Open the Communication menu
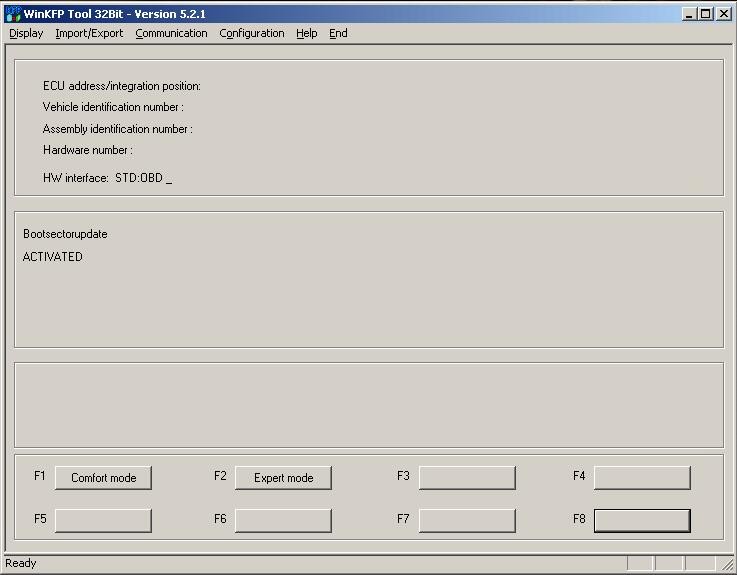 (x=171, y=33)
